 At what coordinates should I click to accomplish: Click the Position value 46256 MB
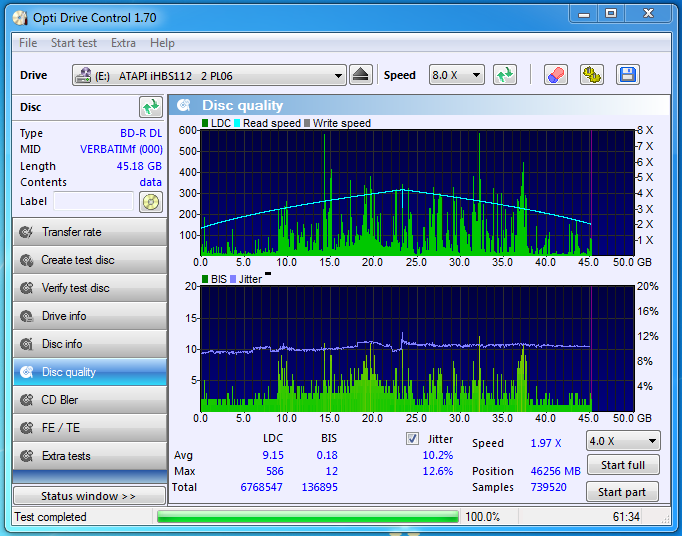click(x=555, y=471)
